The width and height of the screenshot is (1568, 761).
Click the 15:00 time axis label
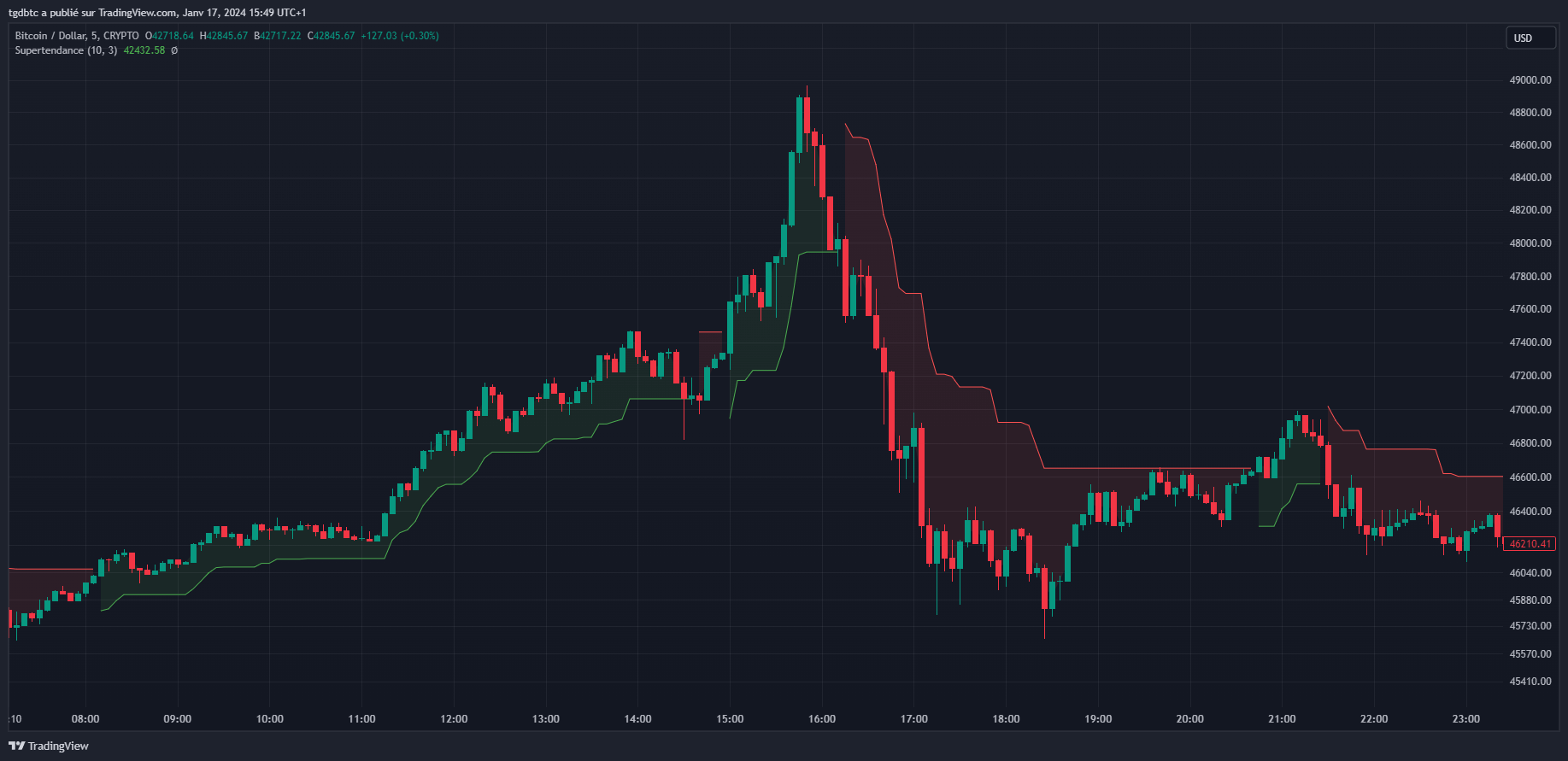[730, 719]
